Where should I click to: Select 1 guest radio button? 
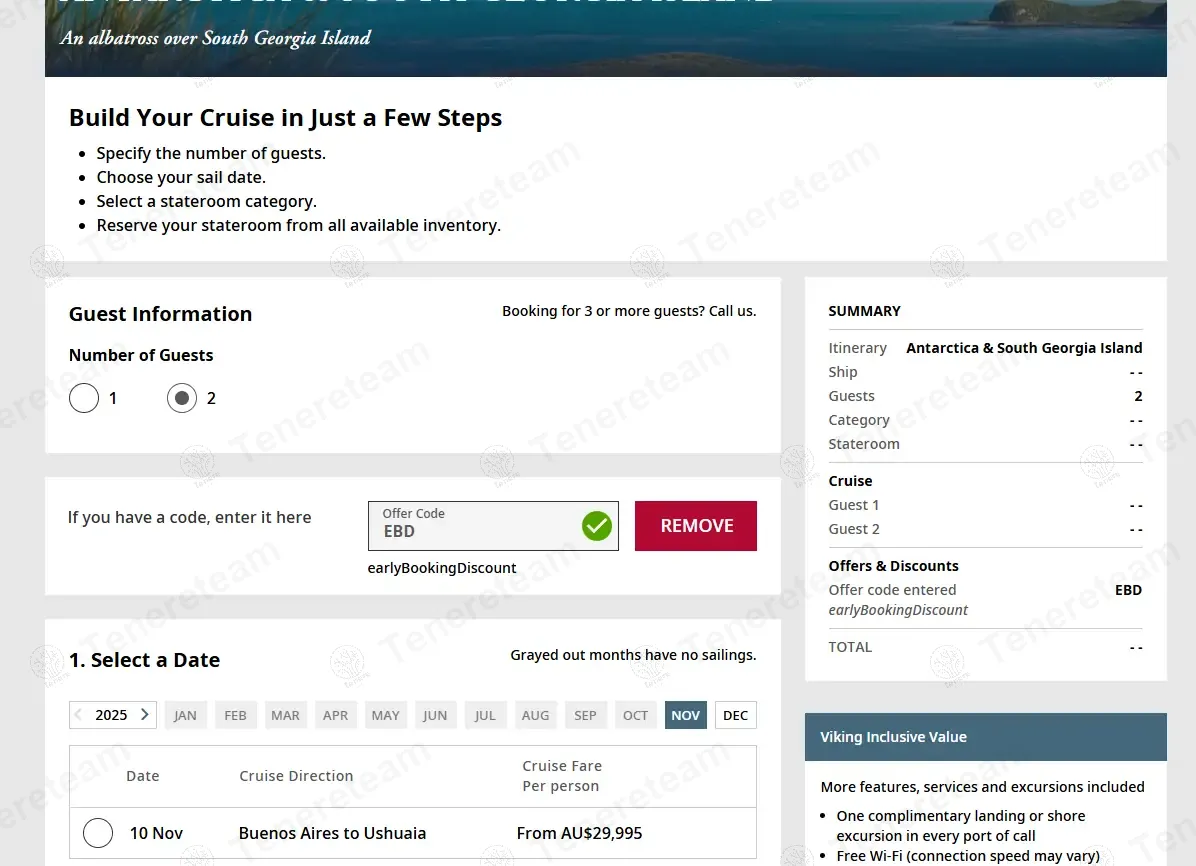point(84,398)
